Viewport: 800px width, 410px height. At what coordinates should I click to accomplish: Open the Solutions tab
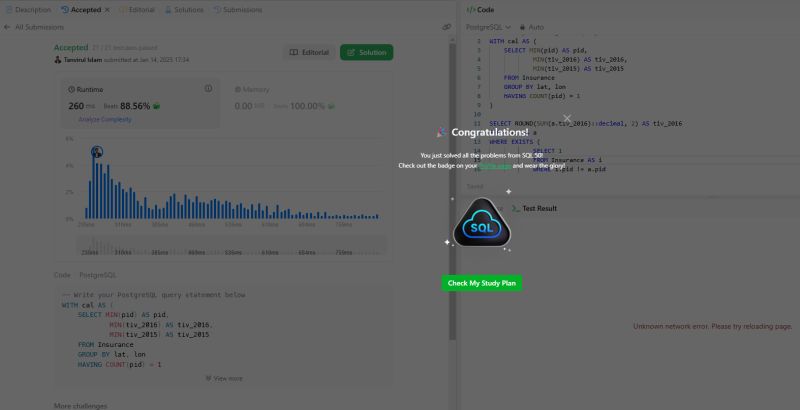(184, 10)
